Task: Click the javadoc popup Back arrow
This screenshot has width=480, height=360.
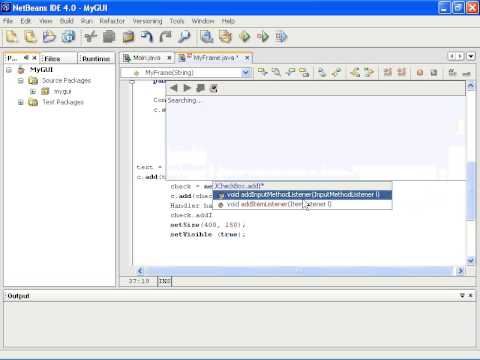Action: click(x=173, y=88)
